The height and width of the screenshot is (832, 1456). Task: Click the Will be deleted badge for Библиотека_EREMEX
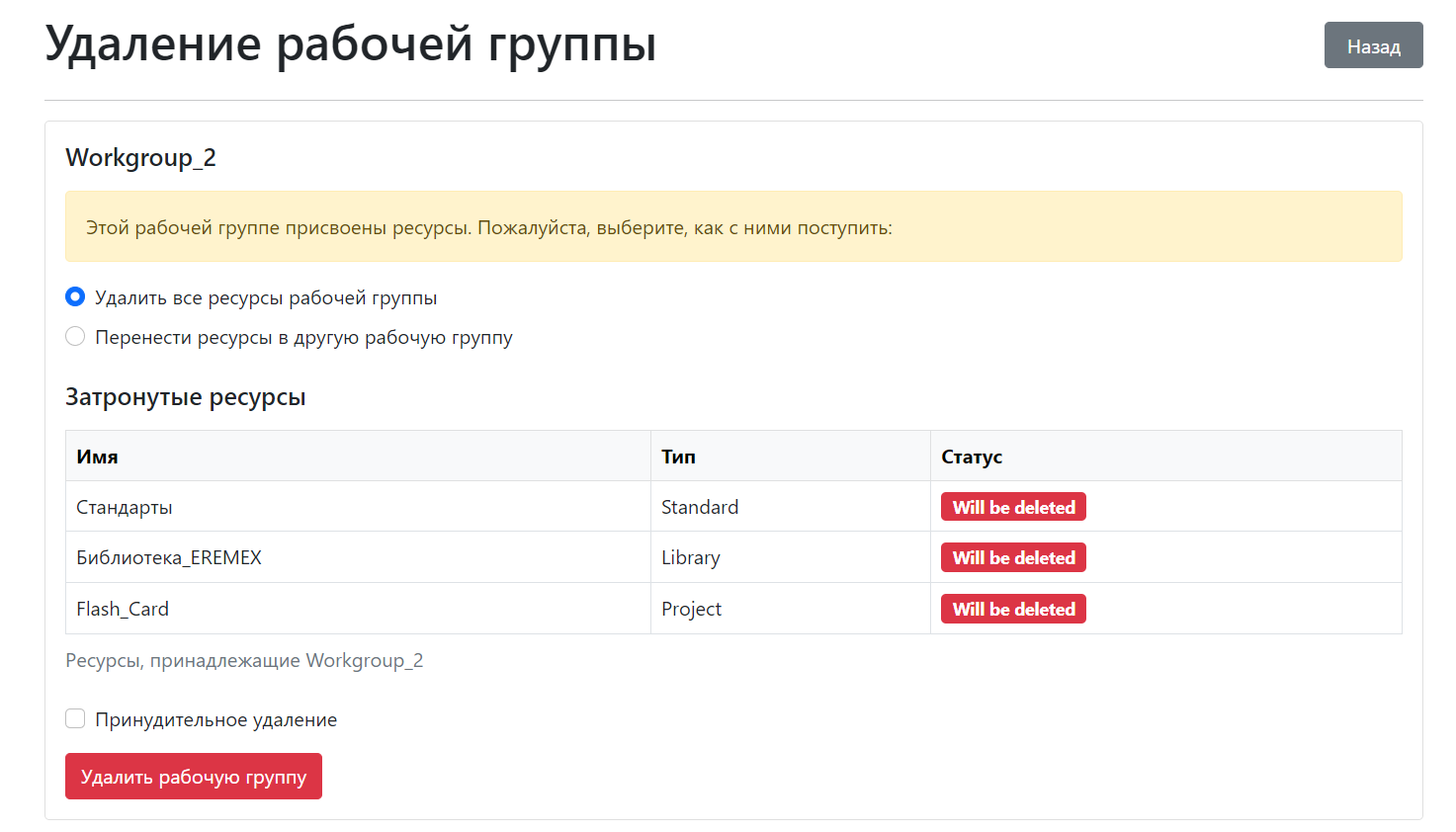pos(1013,557)
